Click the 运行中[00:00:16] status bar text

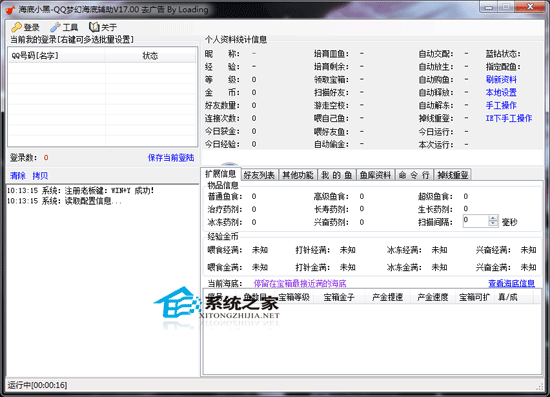(x=37, y=385)
